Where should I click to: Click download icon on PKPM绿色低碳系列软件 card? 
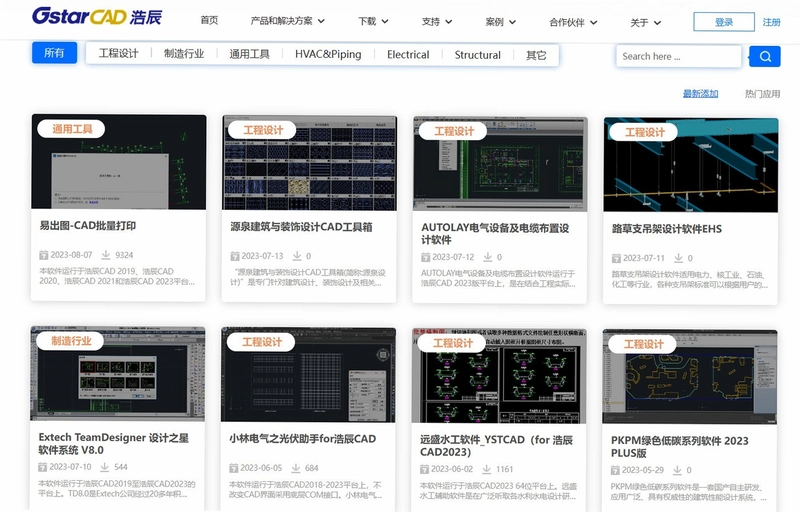point(677,470)
